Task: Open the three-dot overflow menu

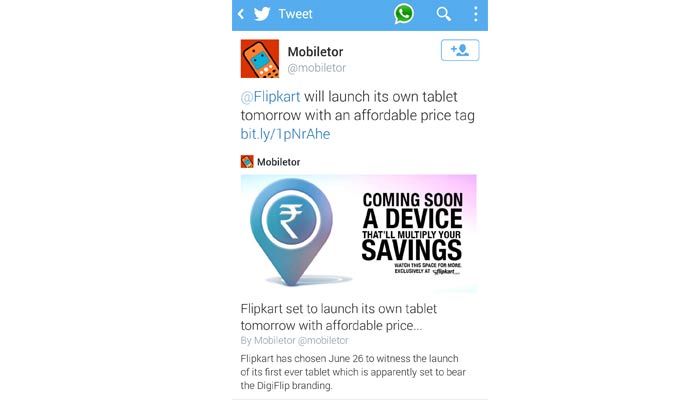Action: point(476,14)
